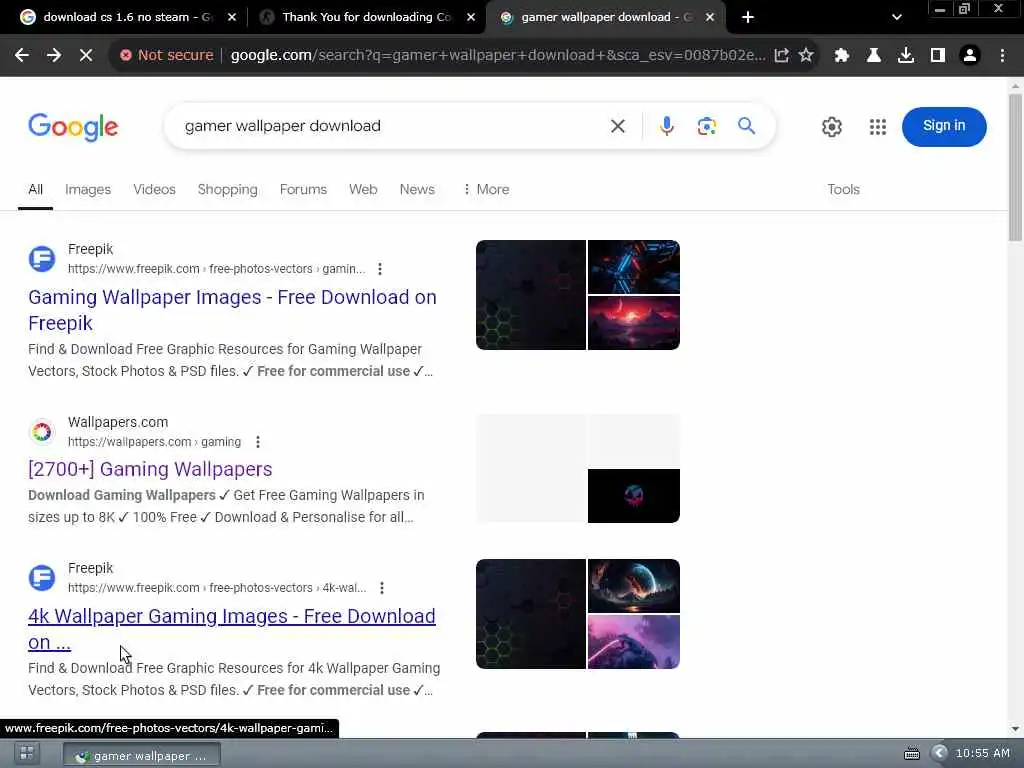Open the Tools search options
The height and width of the screenshot is (768, 1024).
click(x=843, y=189)
